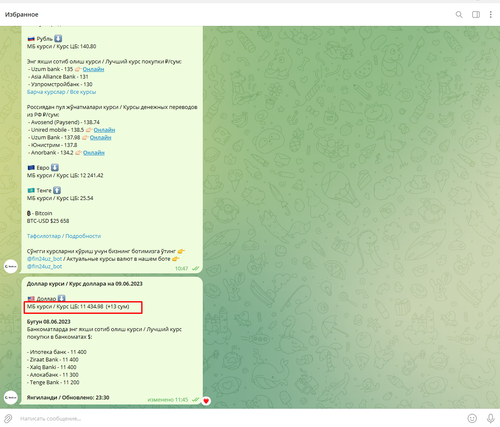The width and height of the screenshot is (500, 427).
Task: Open 'Онлайн' link next to Anorbank 134.2
Action: [x=94, y=153]
